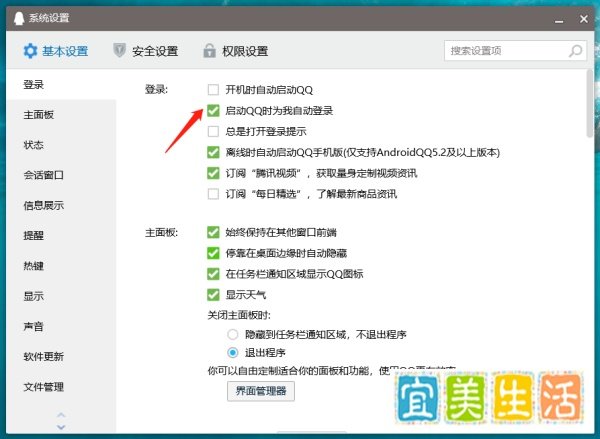Click the 主面板: section heading
Viewport: 600px width, 439px height.
[161, 232]
